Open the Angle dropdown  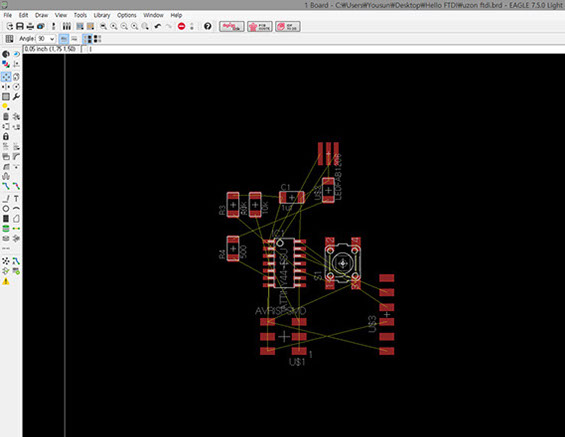pyautogui.click(x=46, y=39)
